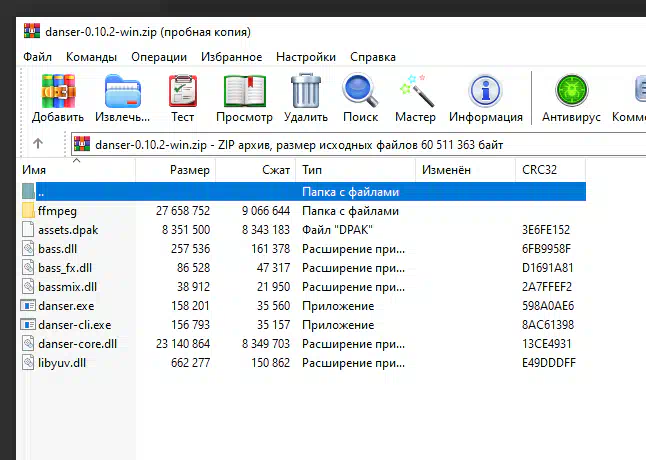Click size value 27 658 752
The height and width of the screenshot is (460, 646).
point(183,211)
